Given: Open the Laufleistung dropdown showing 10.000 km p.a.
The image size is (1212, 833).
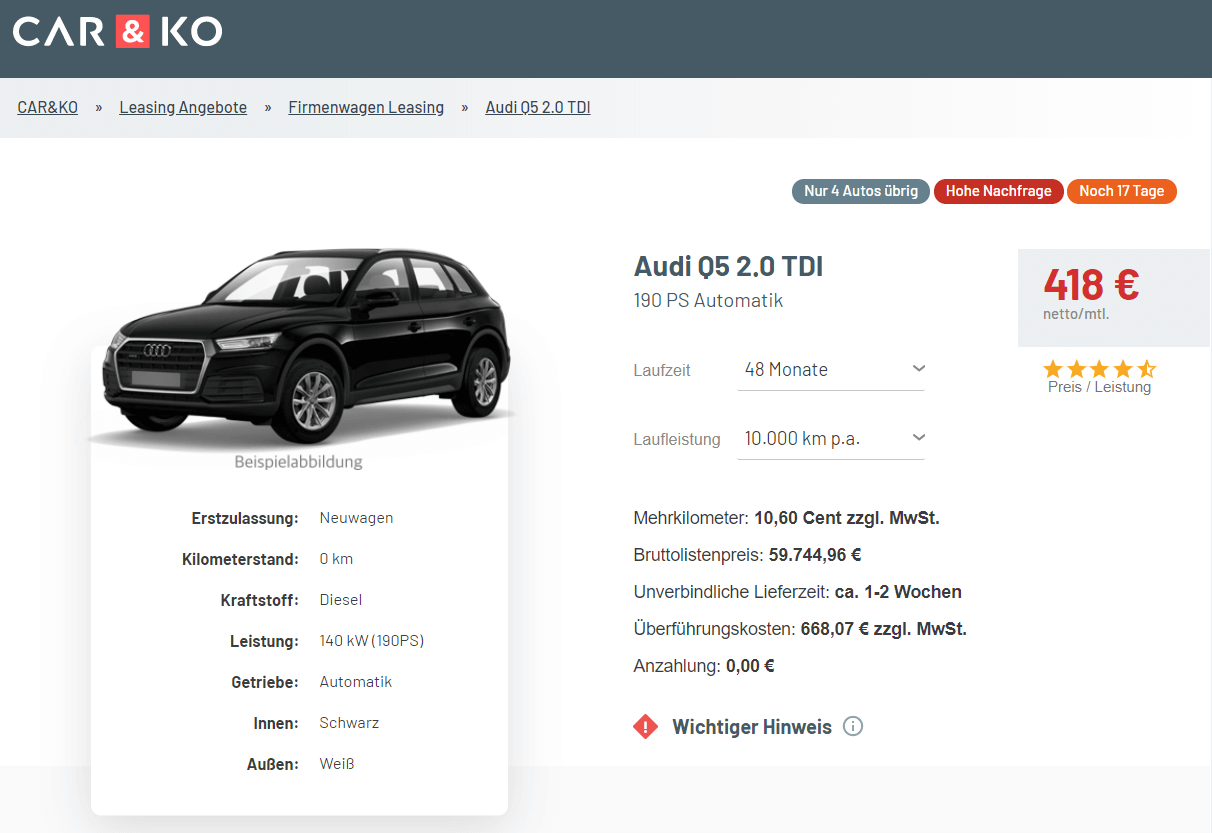Looking at the screenshot, I should 831,439.
